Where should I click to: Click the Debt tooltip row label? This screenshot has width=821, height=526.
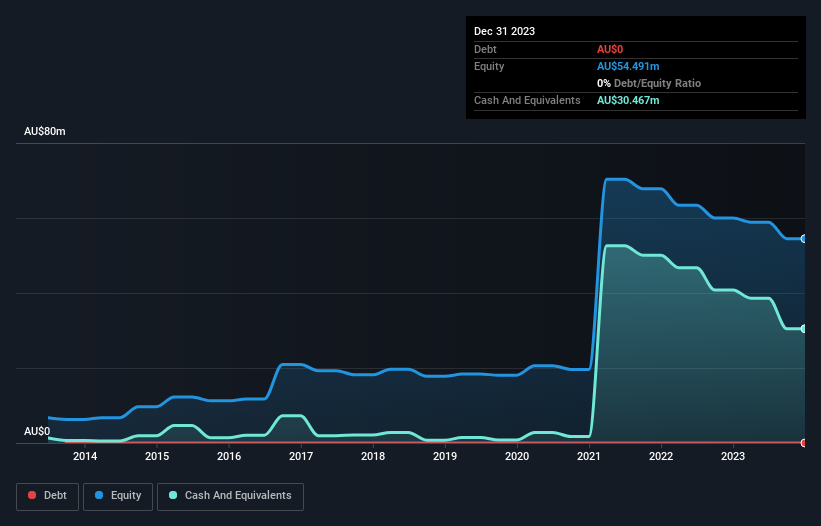pyautogui.click(x=485, y=49)
